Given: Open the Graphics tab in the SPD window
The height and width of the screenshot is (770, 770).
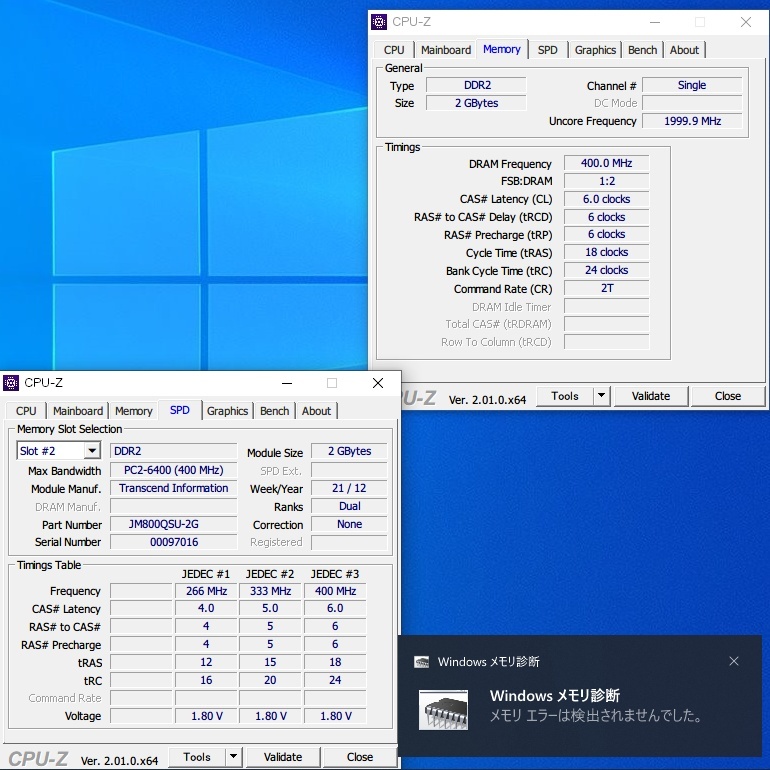Looking at the screenshot, I should pyautogui.click(x=227, y=411).
